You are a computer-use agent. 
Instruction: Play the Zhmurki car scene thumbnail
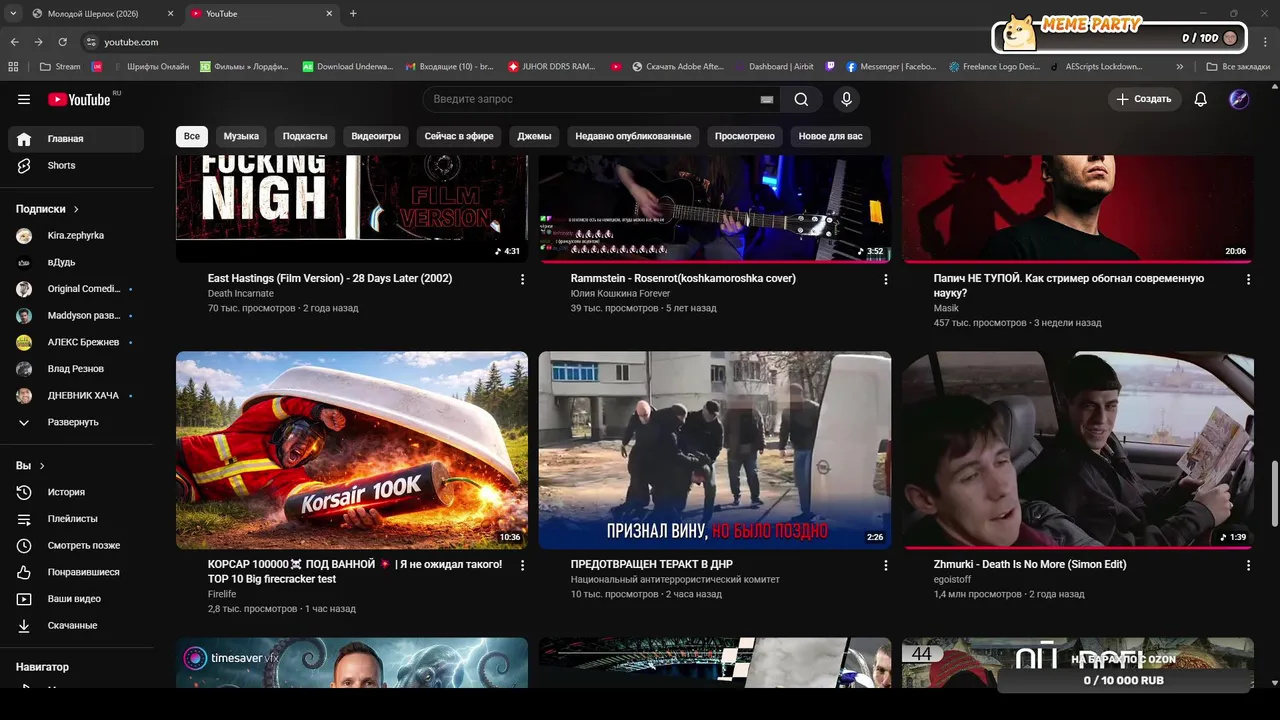(x=1078, y=450)
